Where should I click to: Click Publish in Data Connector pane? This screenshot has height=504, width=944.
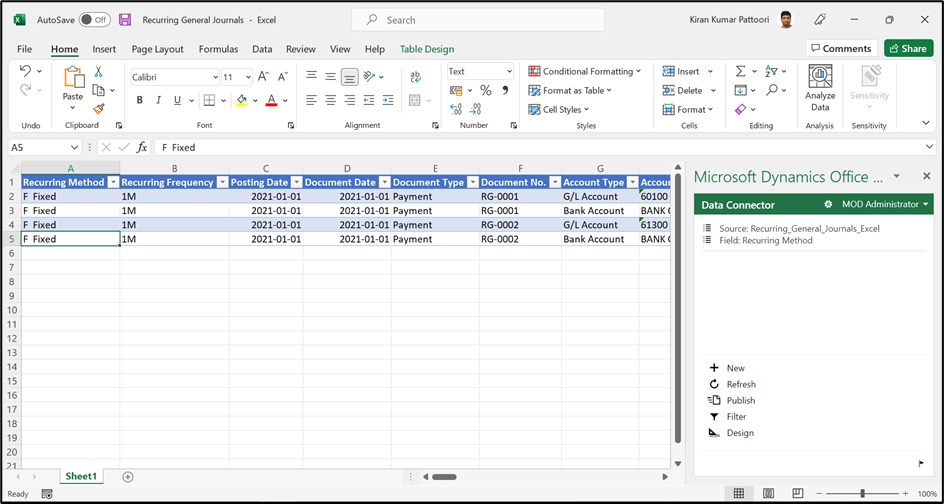pos(732,400)
